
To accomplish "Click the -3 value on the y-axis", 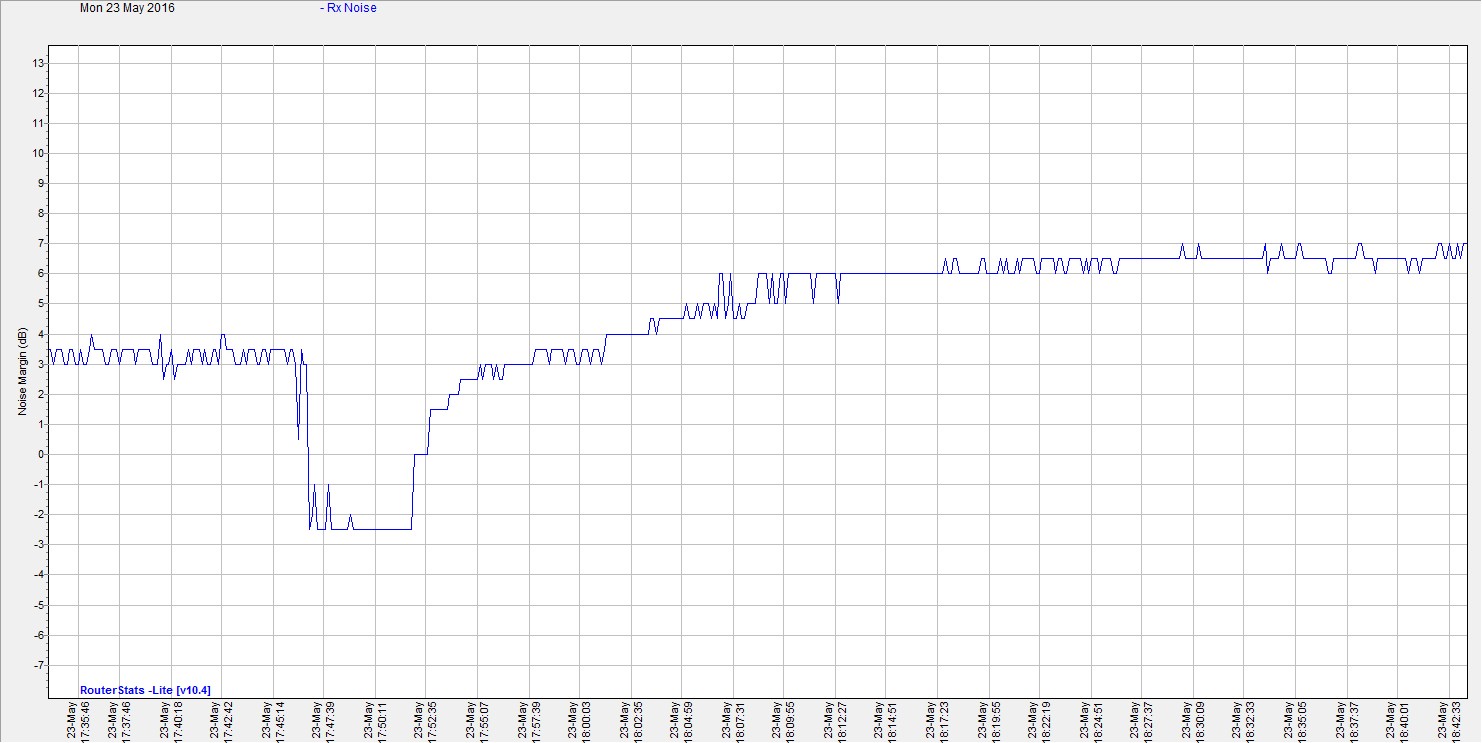I will [x=38, y=544].
